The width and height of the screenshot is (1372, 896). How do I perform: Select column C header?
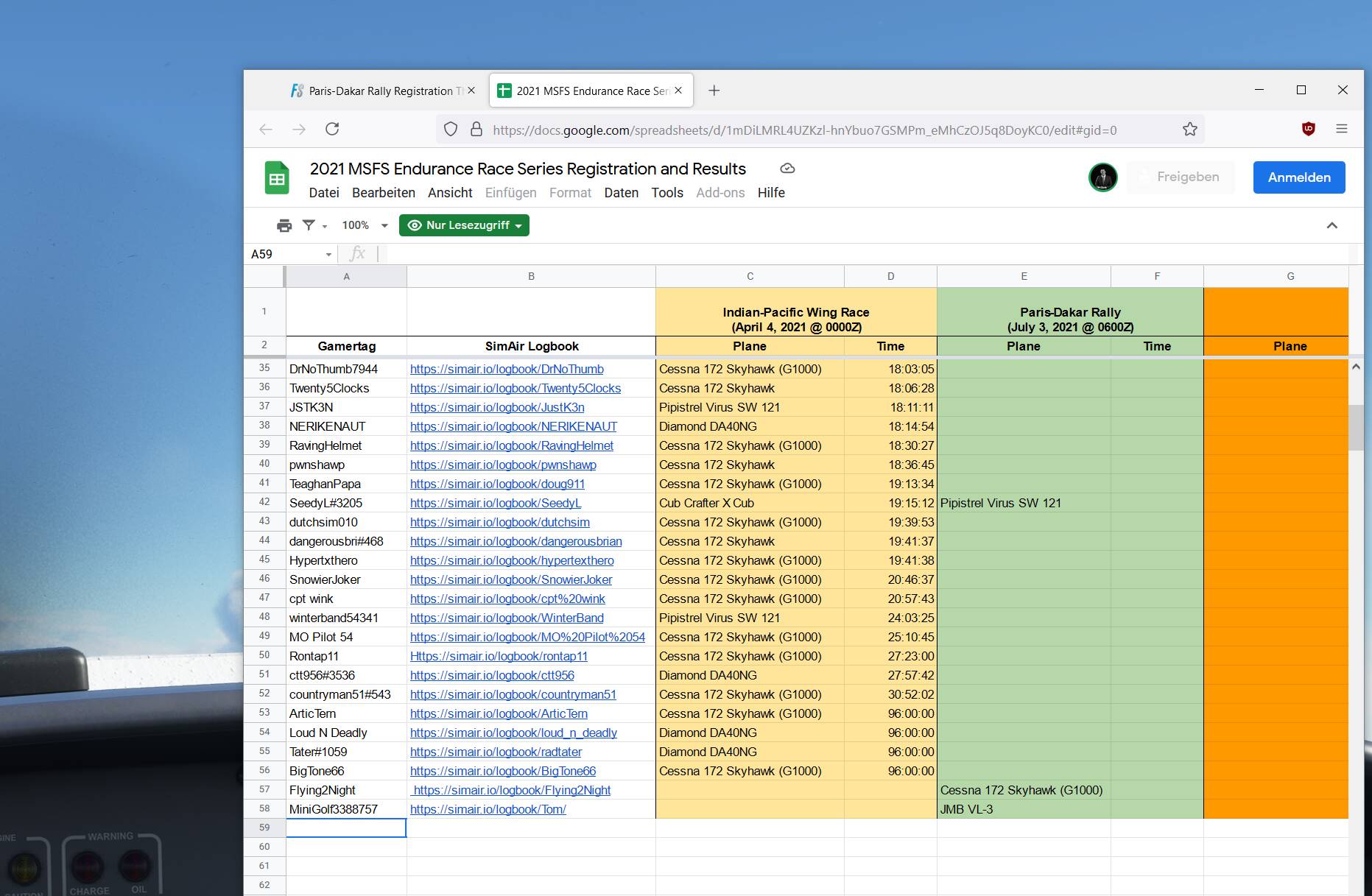750,276
